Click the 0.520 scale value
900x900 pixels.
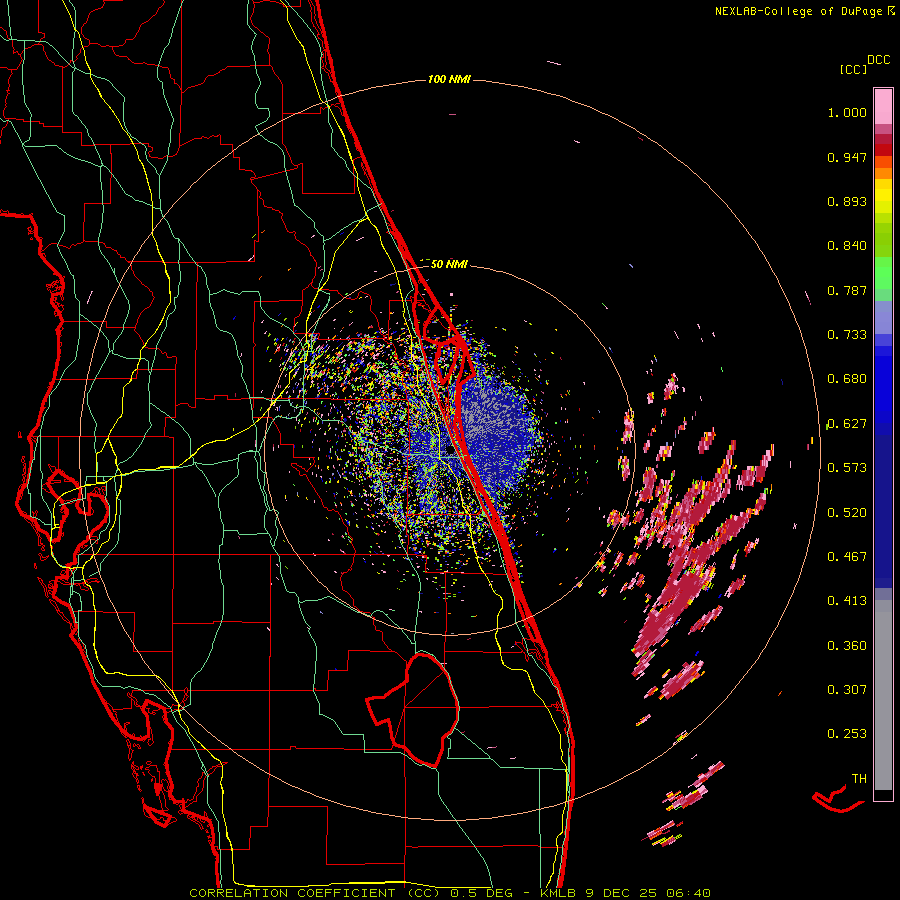847,513
